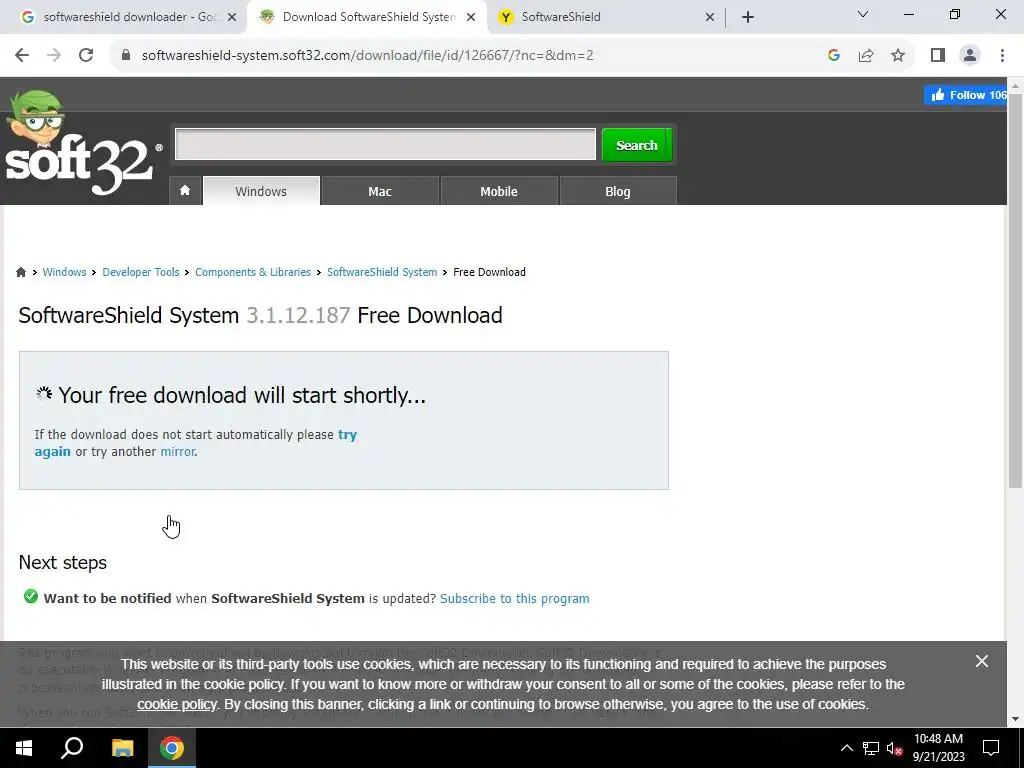Open the Mobile navigation tab

pyautogui.click(x=499, y=191)
